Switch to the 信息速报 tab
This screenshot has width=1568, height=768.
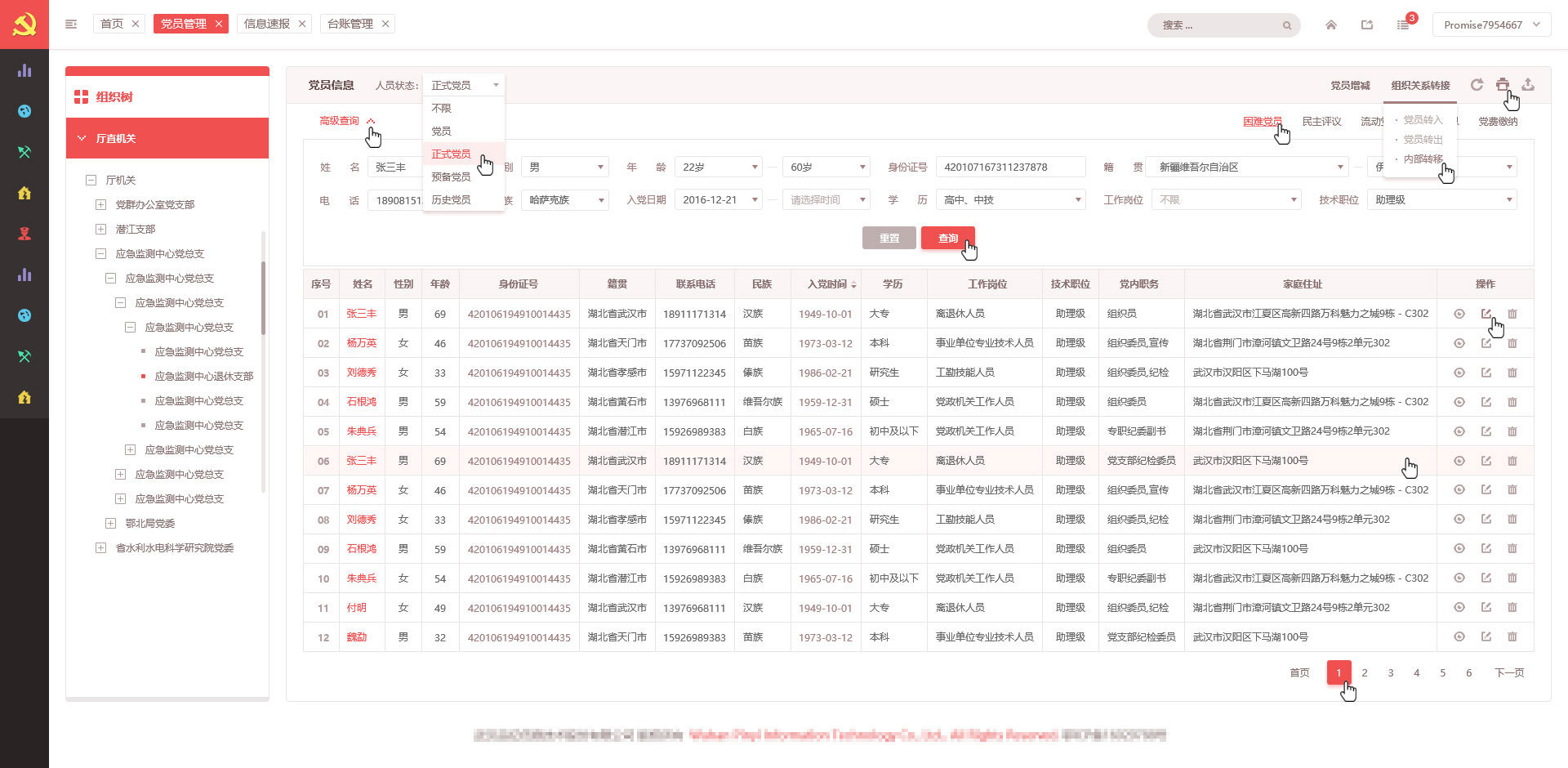[266, 24]
